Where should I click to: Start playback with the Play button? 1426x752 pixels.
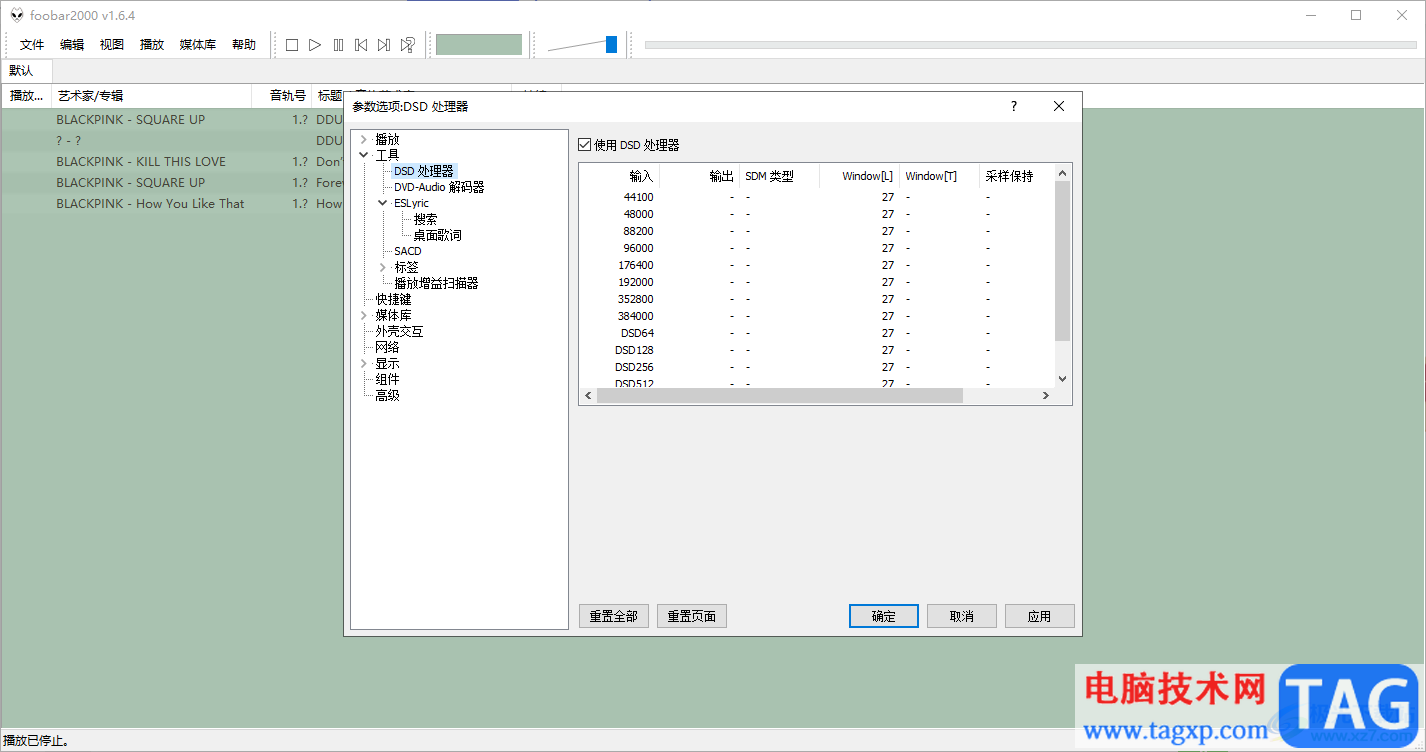click(x=315, y=45)
